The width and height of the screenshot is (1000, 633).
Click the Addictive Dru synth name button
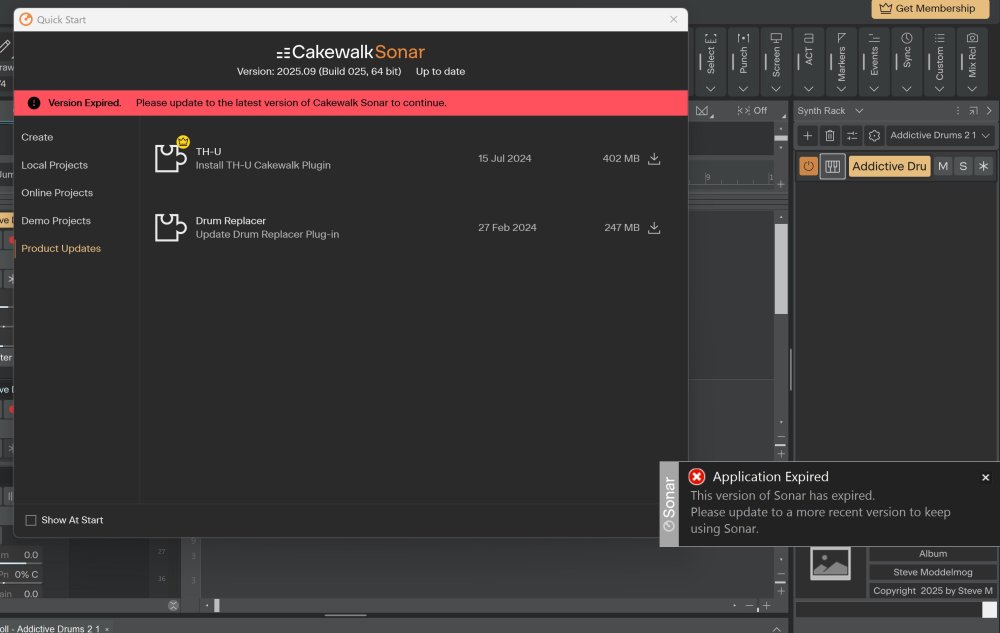[889, 166]
